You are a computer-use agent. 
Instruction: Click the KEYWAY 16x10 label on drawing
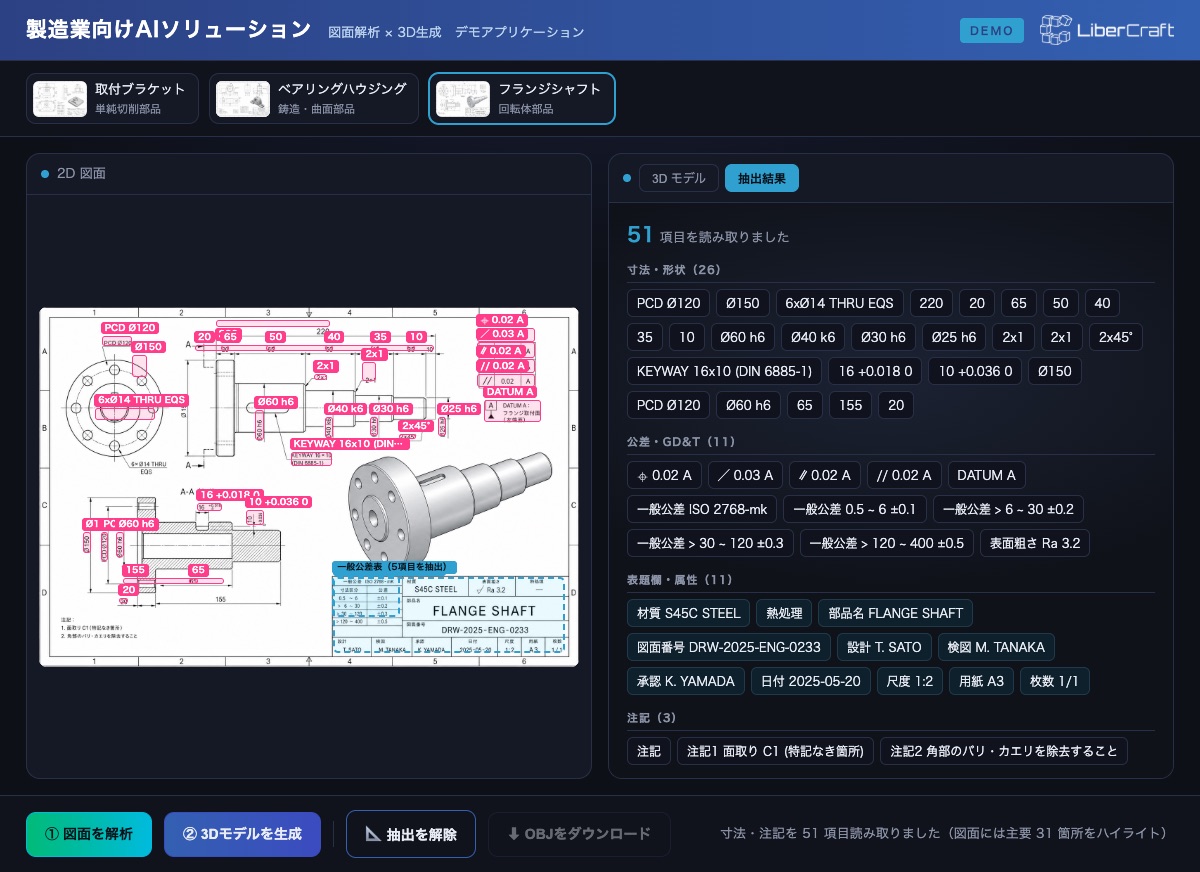350,443
